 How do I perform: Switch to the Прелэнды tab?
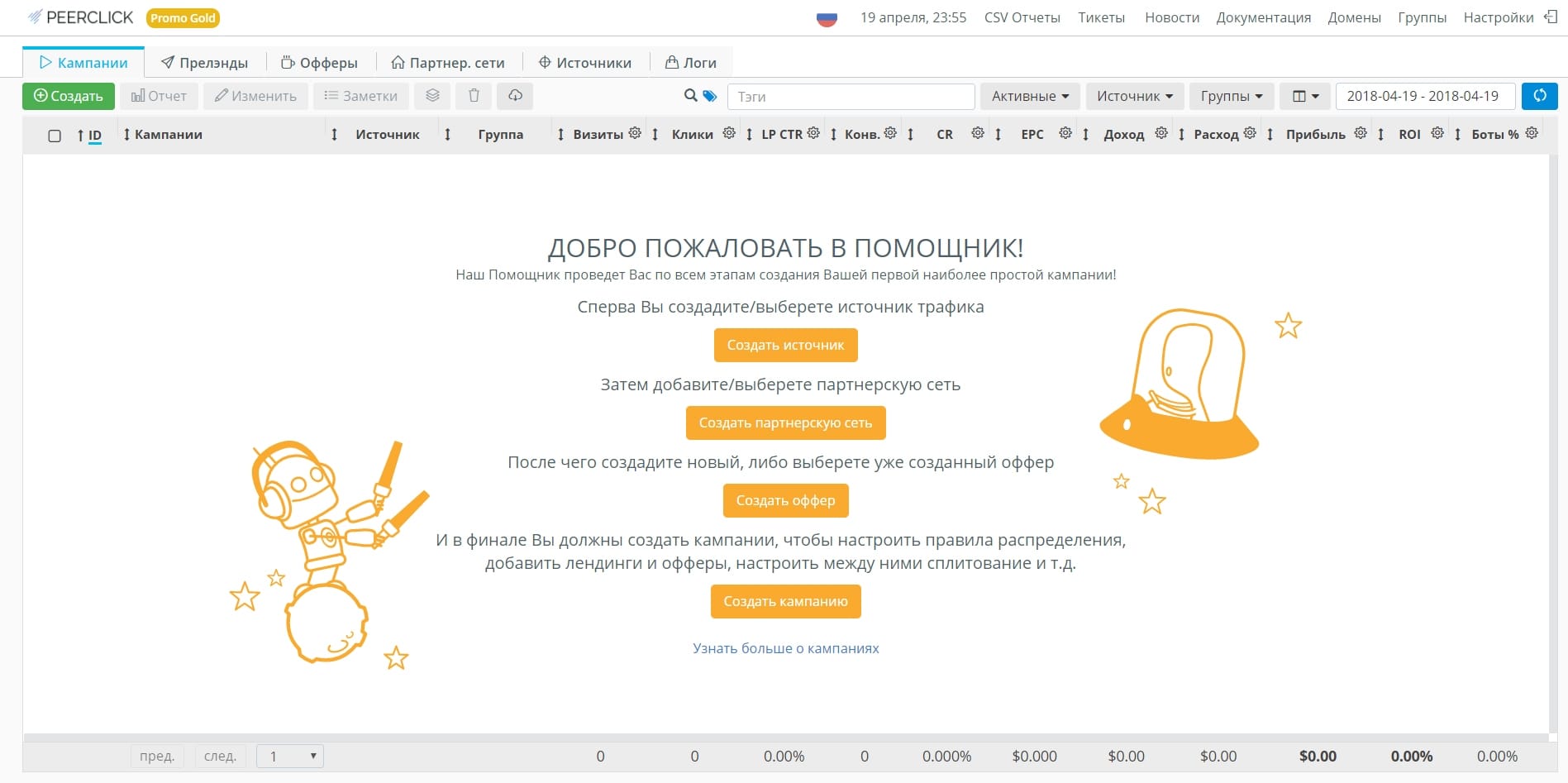[x=204, y=63]
